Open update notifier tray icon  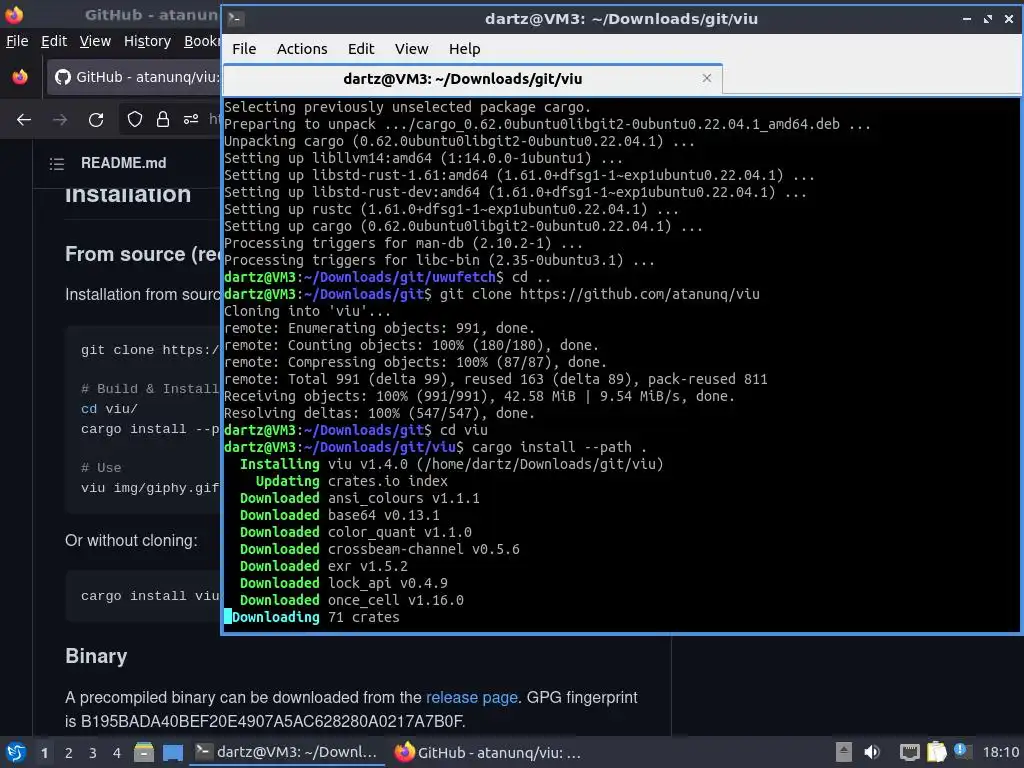point(961,751)
